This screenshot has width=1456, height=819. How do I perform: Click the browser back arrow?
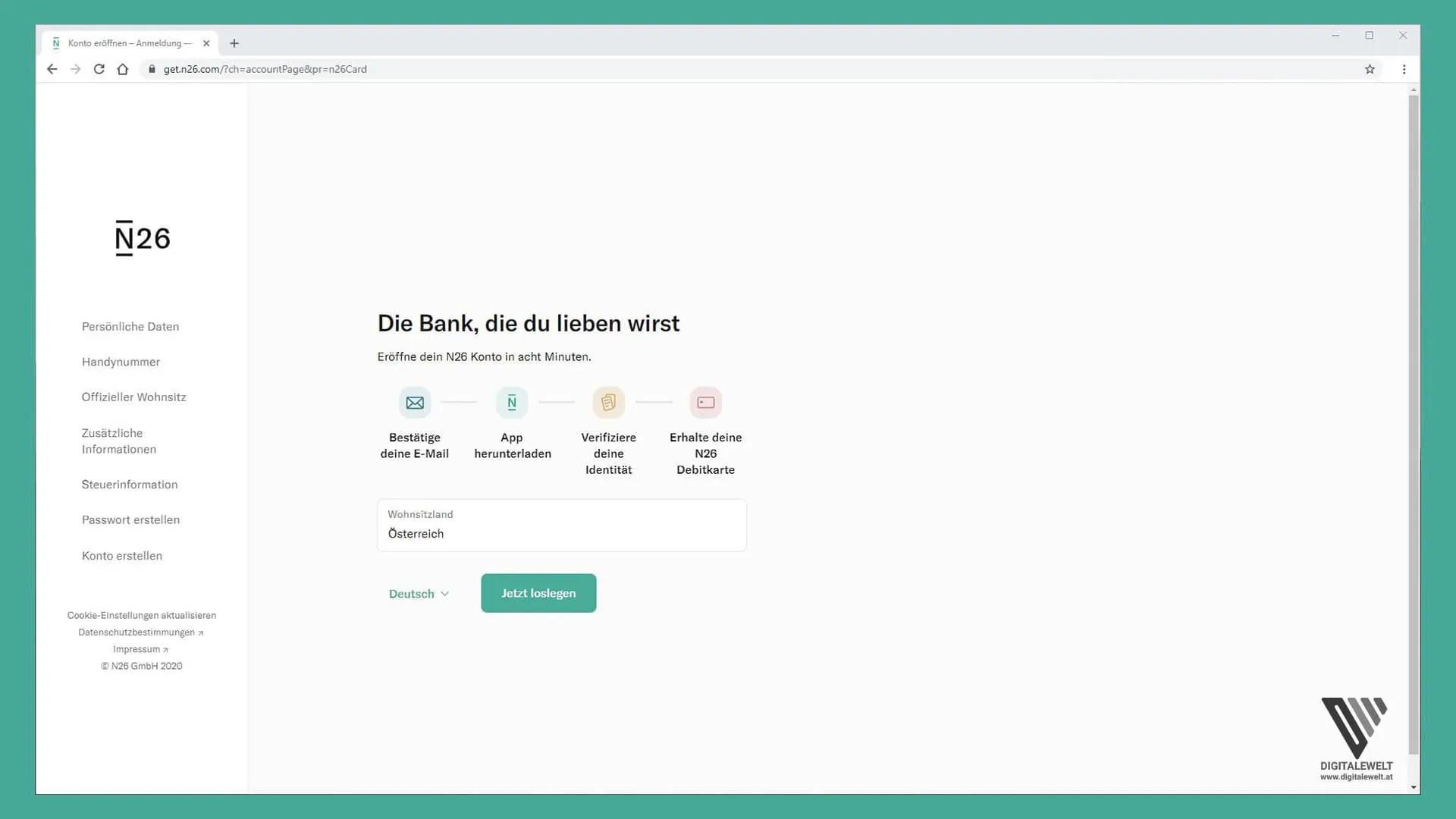coord(52,69)
